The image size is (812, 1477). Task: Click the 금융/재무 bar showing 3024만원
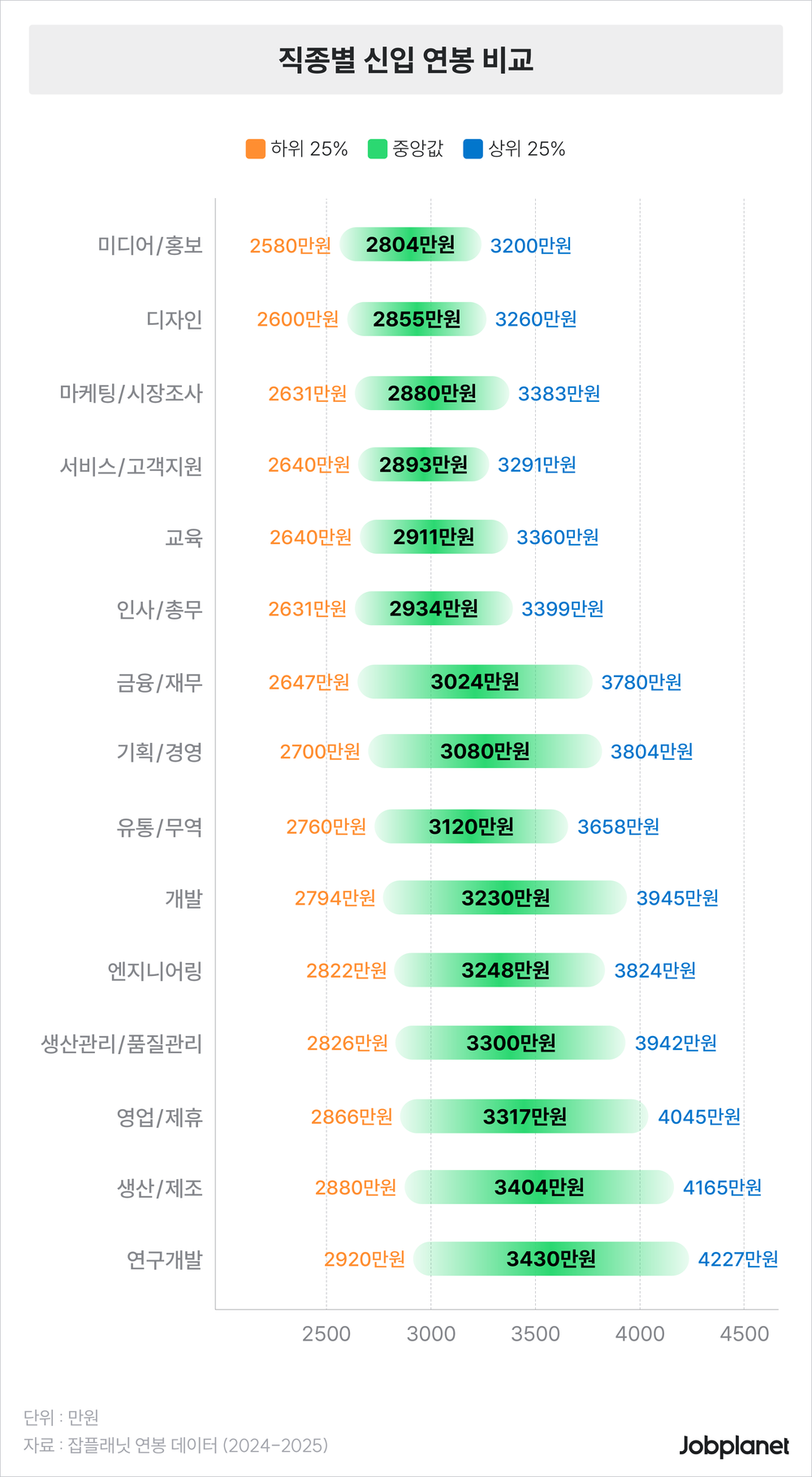tap(475, 682)
